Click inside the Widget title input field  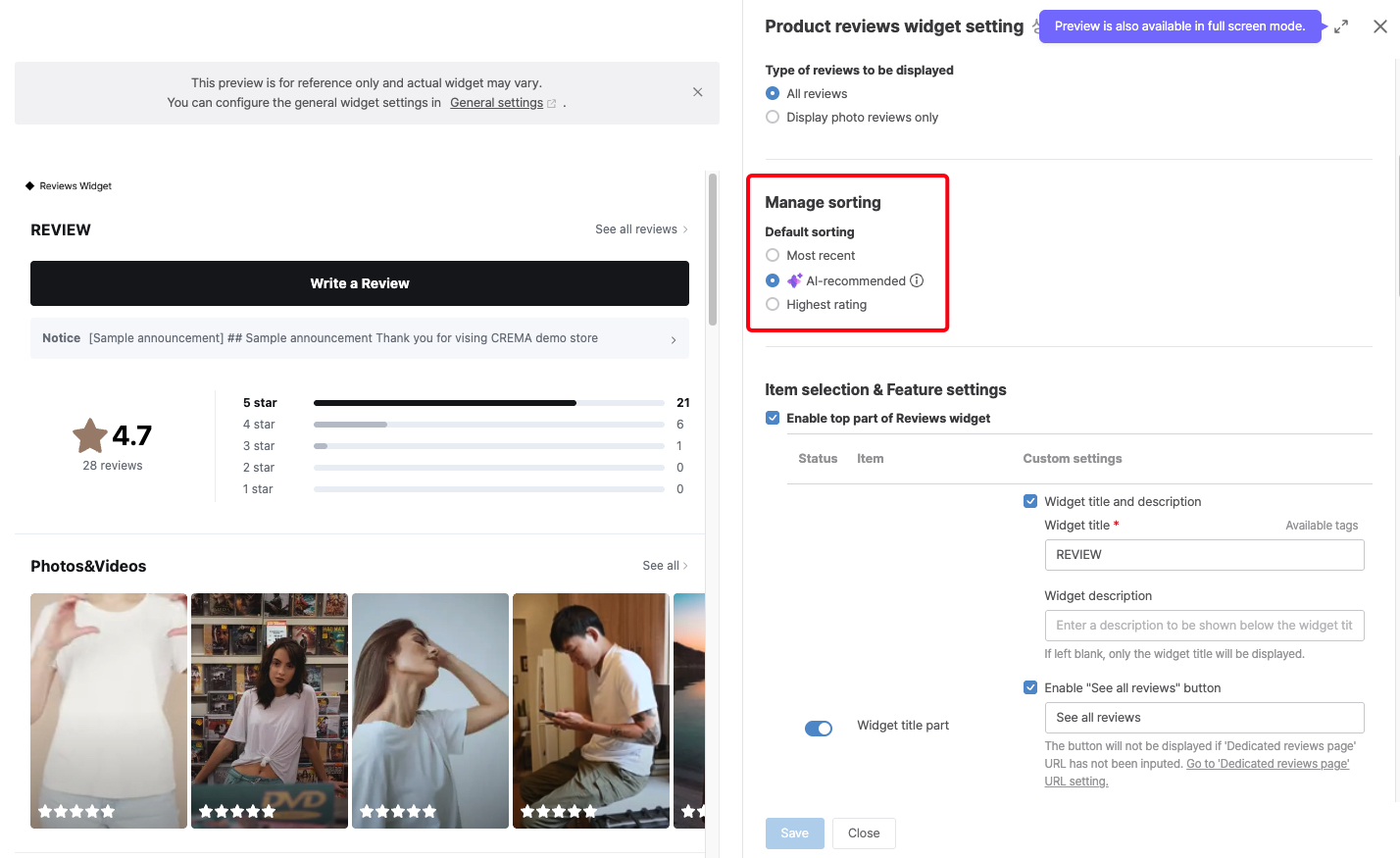pos(1204,555)
